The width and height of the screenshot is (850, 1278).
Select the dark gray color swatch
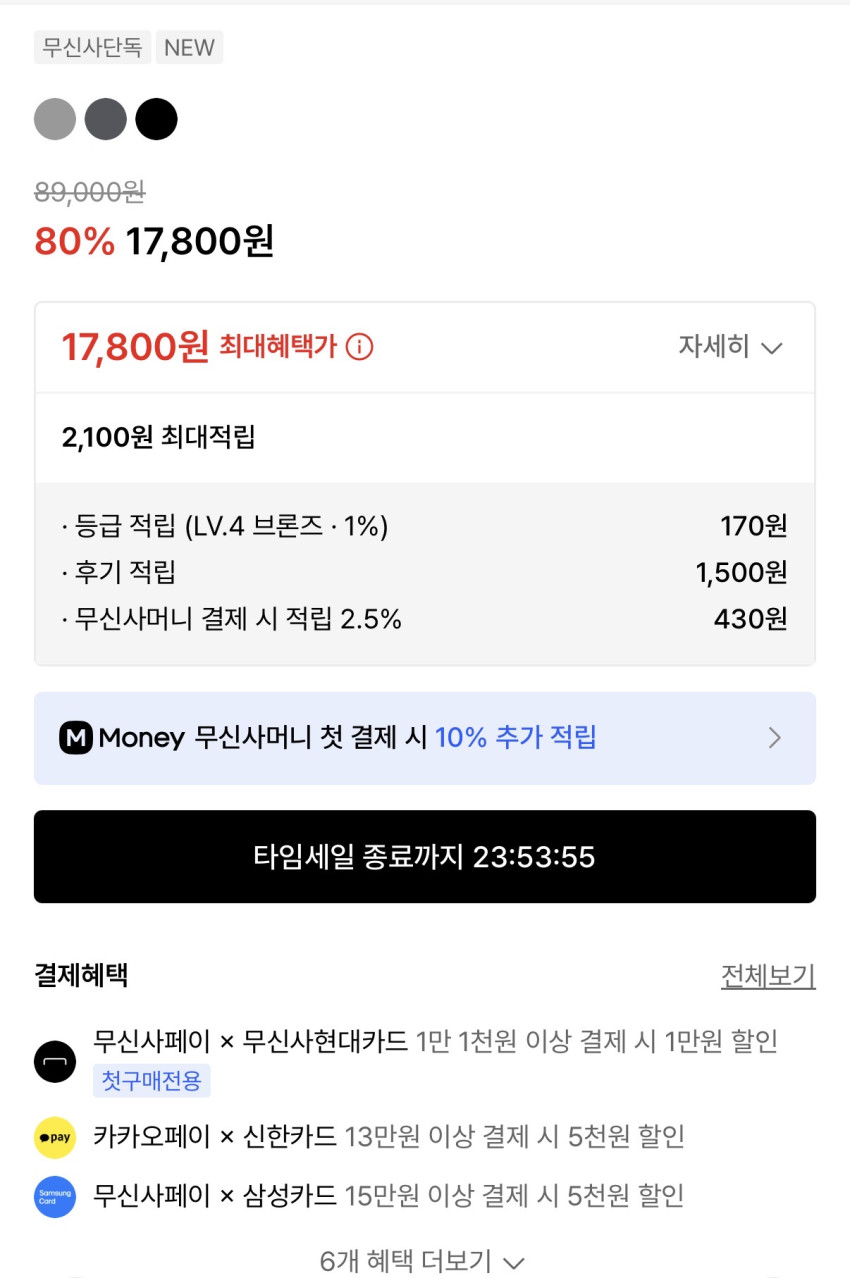pos(106,120)
